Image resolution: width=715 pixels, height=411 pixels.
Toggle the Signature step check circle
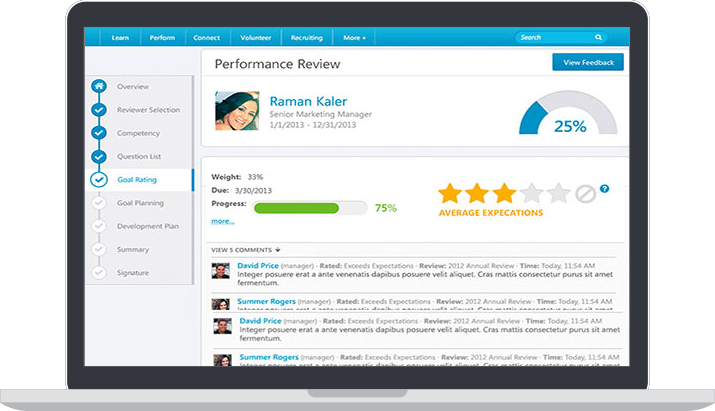click(x=98, y=272)
